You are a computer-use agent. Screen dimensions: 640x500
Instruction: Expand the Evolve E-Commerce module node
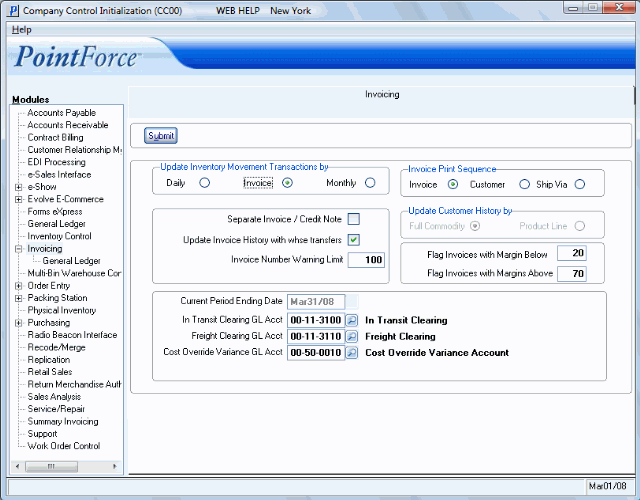click(18, 200)
